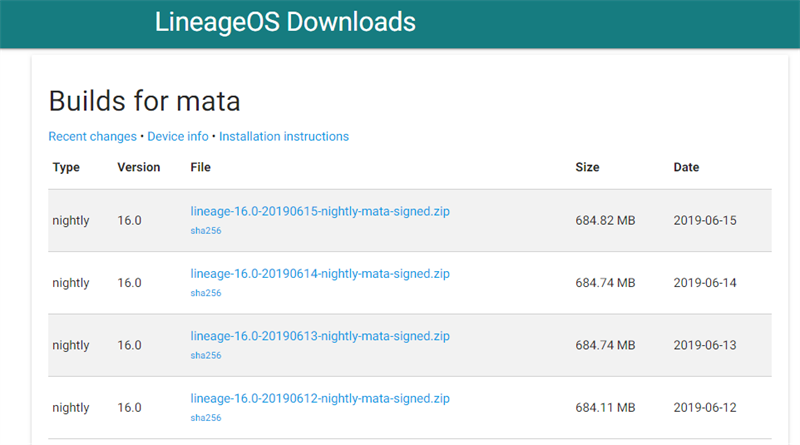Open sha256 link for the 20190613 build

(x=205, y=355)
